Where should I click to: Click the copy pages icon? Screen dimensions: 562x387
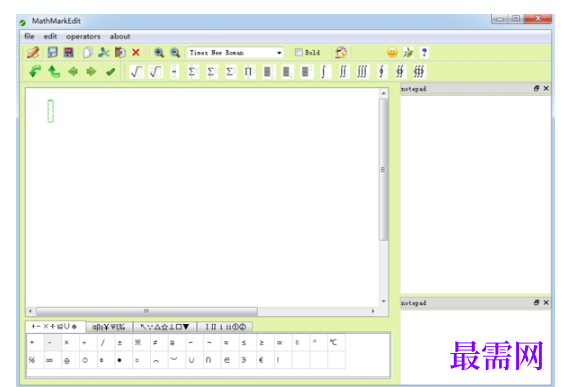coord(88,52)
